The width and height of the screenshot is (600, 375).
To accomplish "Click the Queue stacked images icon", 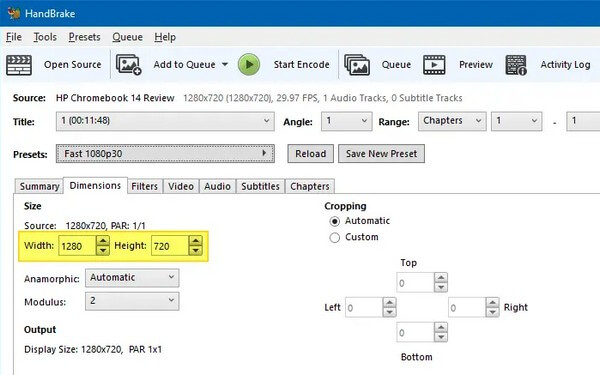I will click(357, 65).
